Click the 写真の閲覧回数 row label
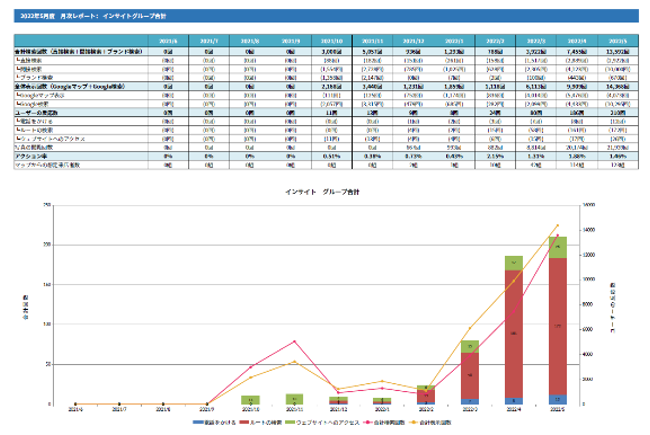 (x=42, y=148)
